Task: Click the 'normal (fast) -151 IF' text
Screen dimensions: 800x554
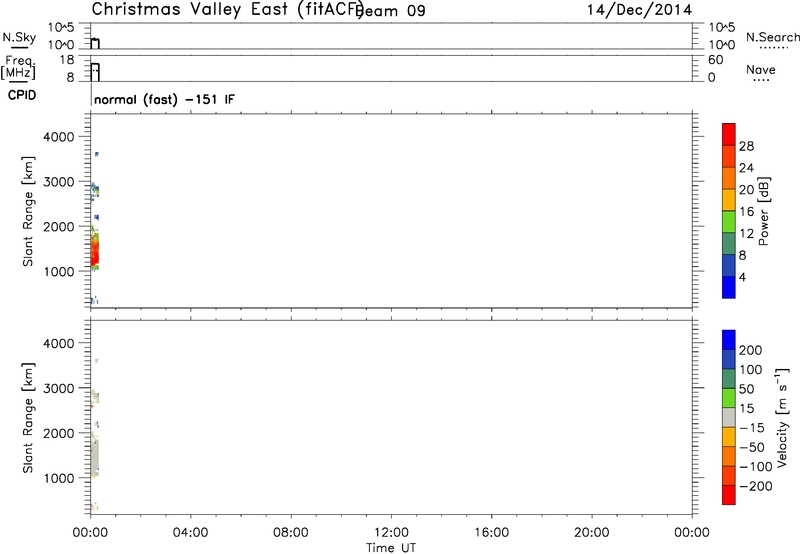Action: [164, 99]
